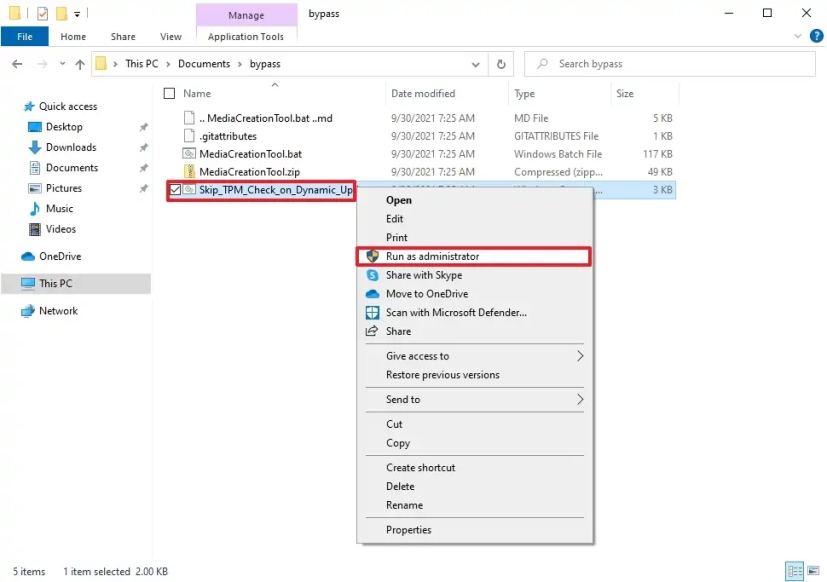
Task: Switch to details view icon in status bar
Action: pos(794,571)
